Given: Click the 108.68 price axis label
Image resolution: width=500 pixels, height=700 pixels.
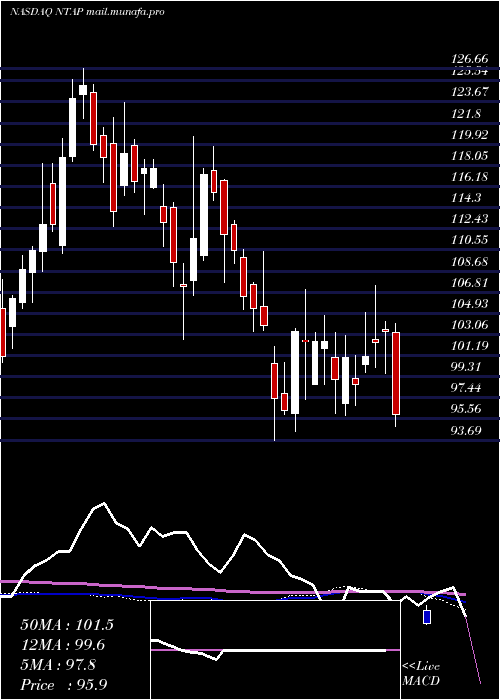Looking at the screenshot, I should pyautogui.click(x=470, y=261).
